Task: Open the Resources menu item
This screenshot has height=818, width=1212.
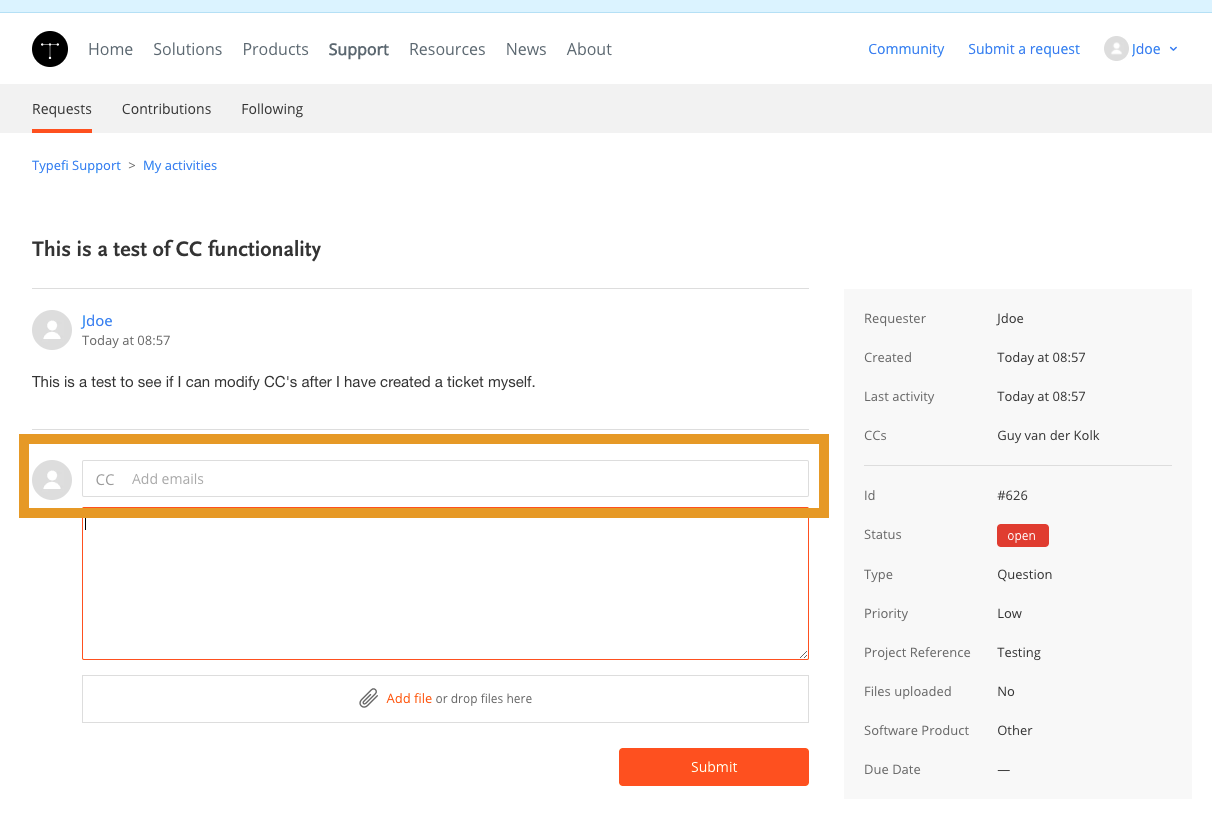Action: (x=447, y=49)
